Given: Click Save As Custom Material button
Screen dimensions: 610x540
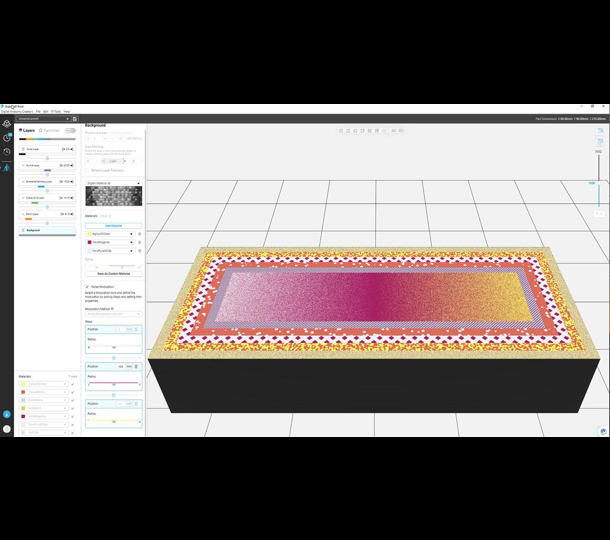Looking at the screenshot, I should (x=112, y=273).
